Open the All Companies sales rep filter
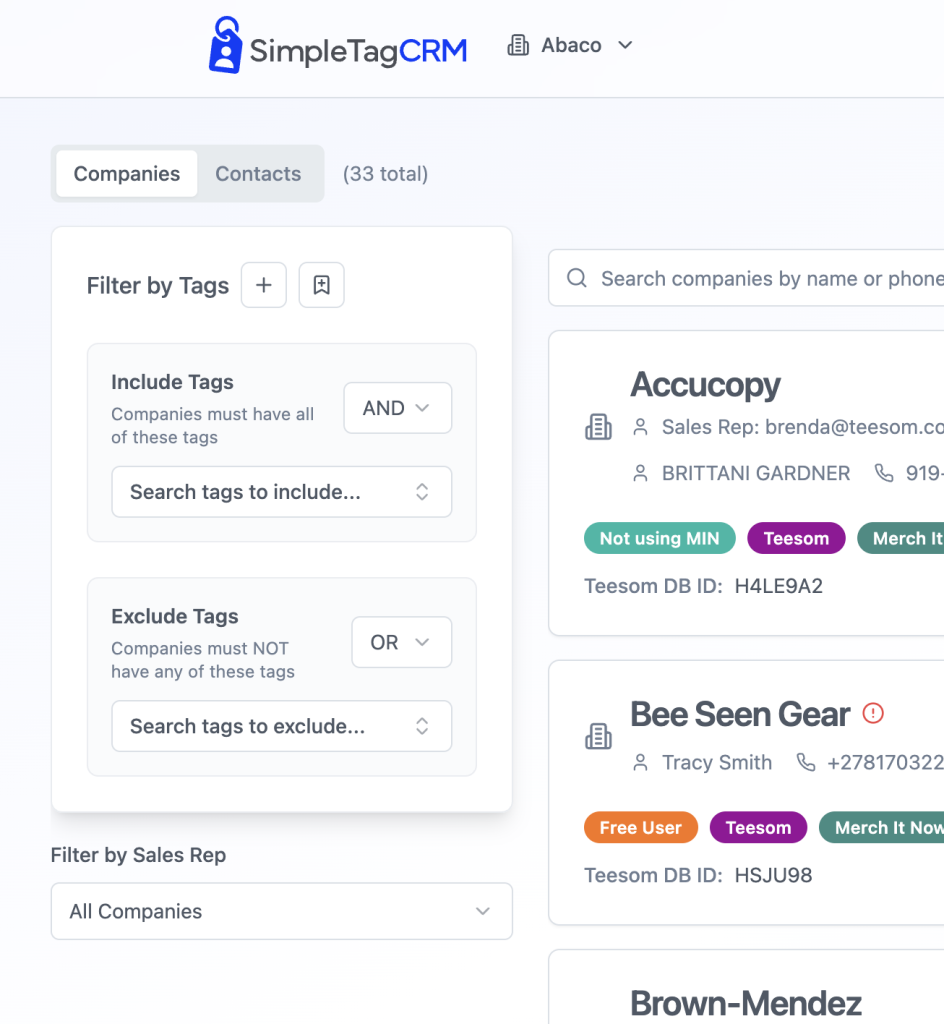944x1024 pixels. point(281,911)
